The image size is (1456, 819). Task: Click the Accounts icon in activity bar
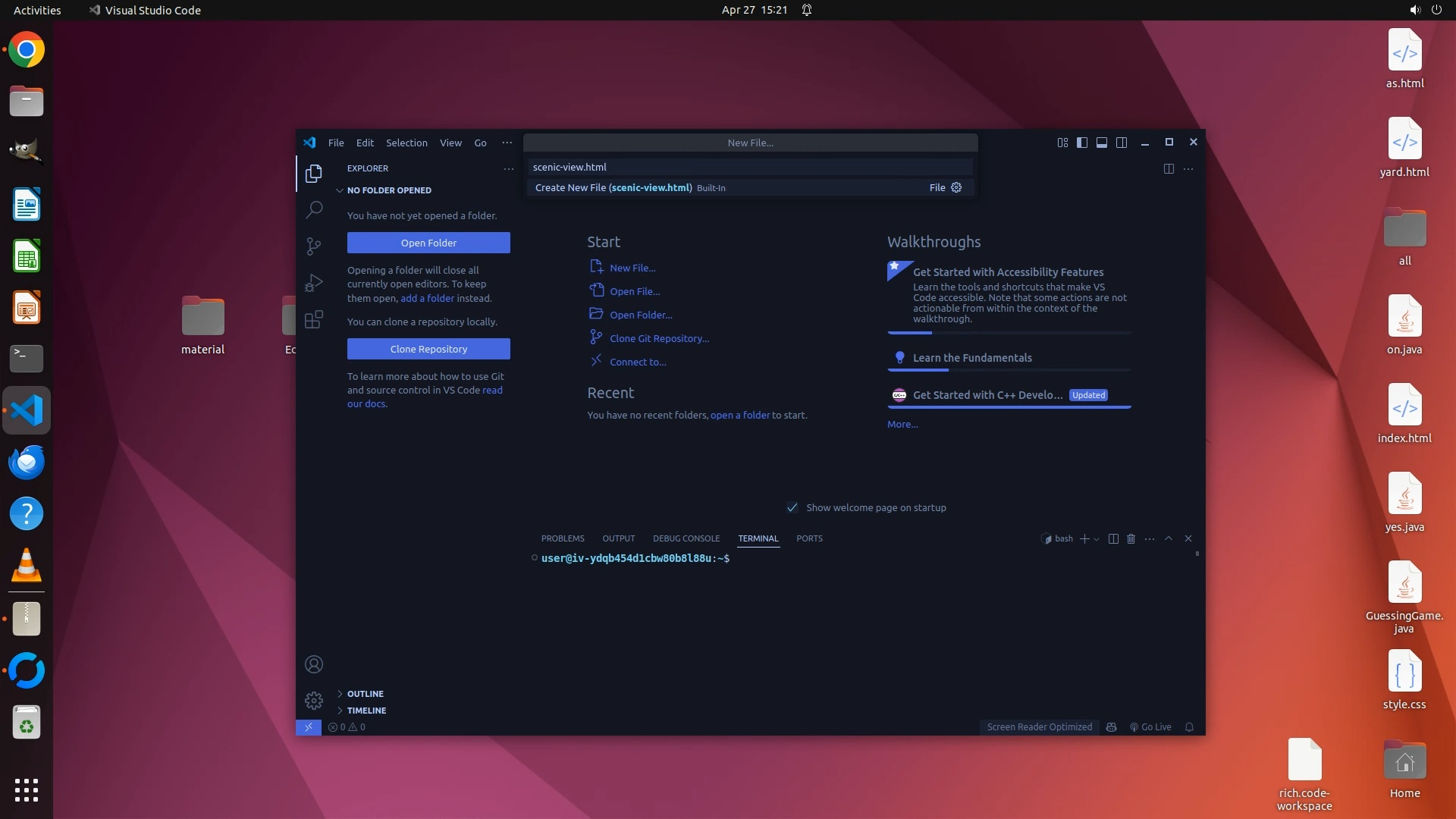pos(314,664)
